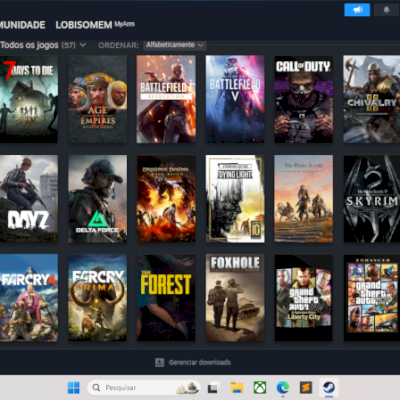The height and width of the screenshot is (400, 400).
Task: Click the download icon beside Gerenciar downloads
Action: (x=160, y=362)
